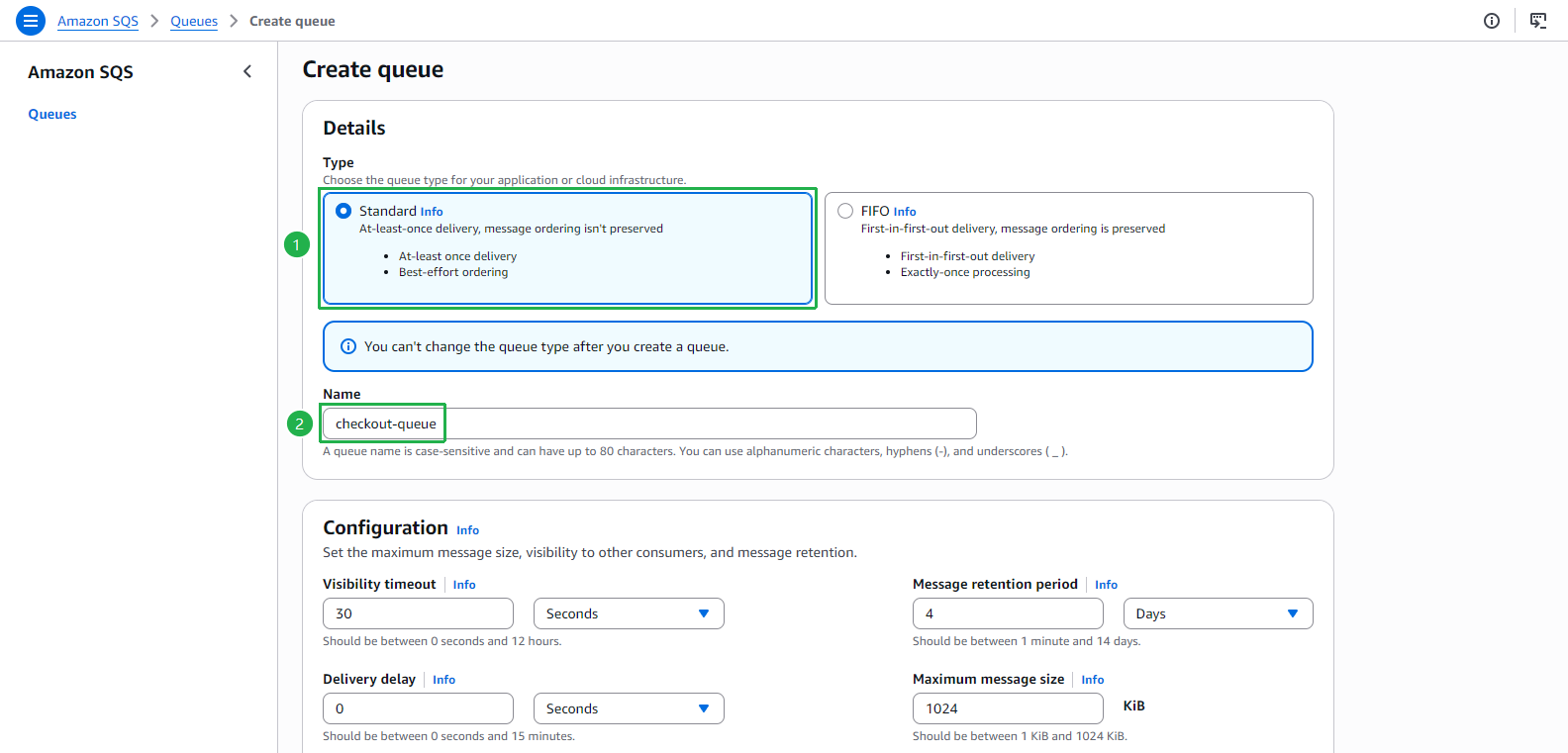This screenshot has height=753, width=1568.
Task: Open Info link for Maximum message size
Action: click(1093, 680)
